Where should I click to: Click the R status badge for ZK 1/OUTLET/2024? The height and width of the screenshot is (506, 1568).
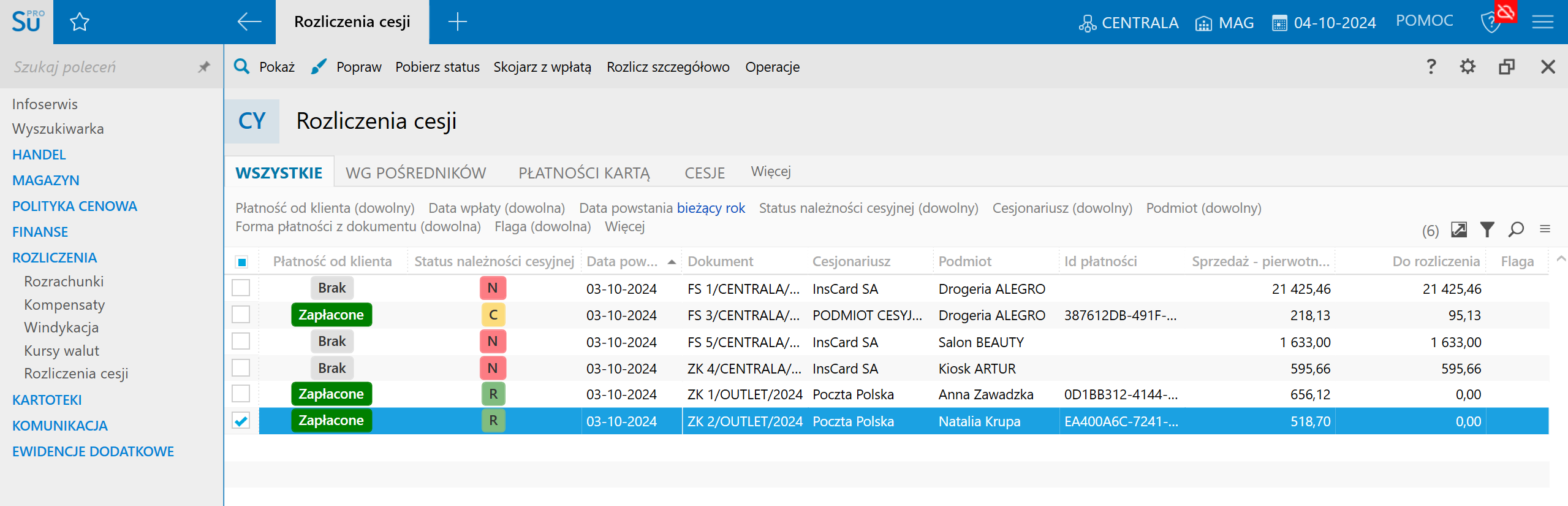(493, 394)
